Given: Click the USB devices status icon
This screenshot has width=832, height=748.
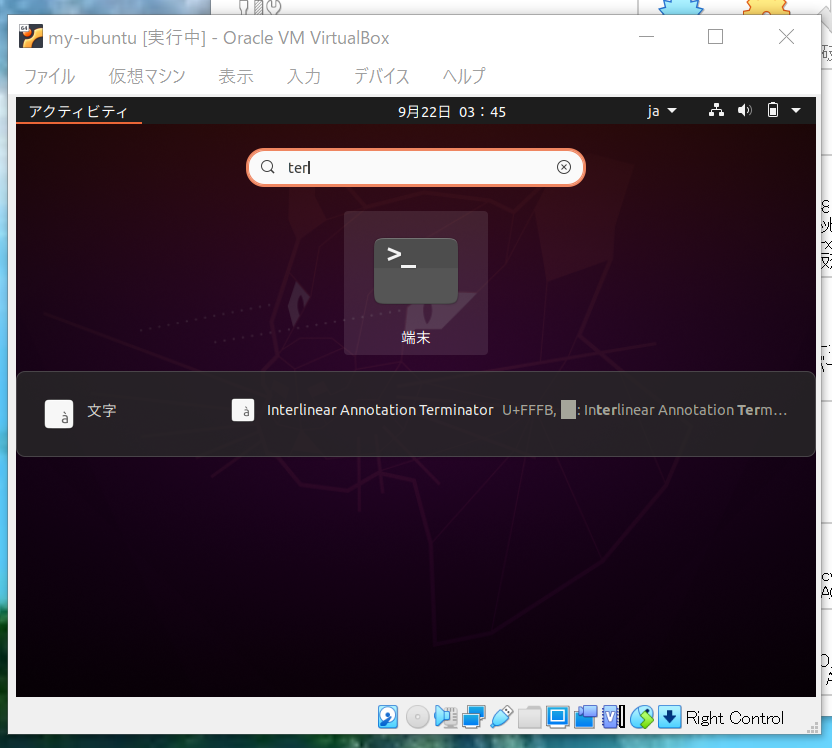Looking at the screenshot, I should pos(502,717).
